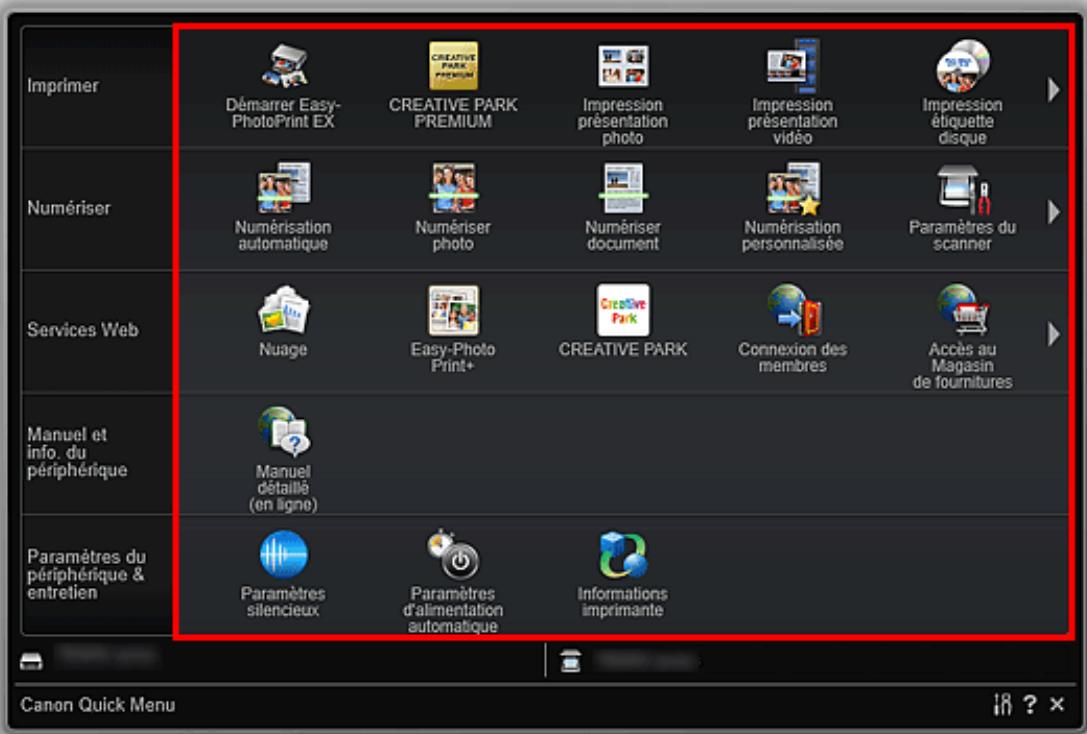
Task: Open the Quick Menu help question mark
Action: point(1030,704)
